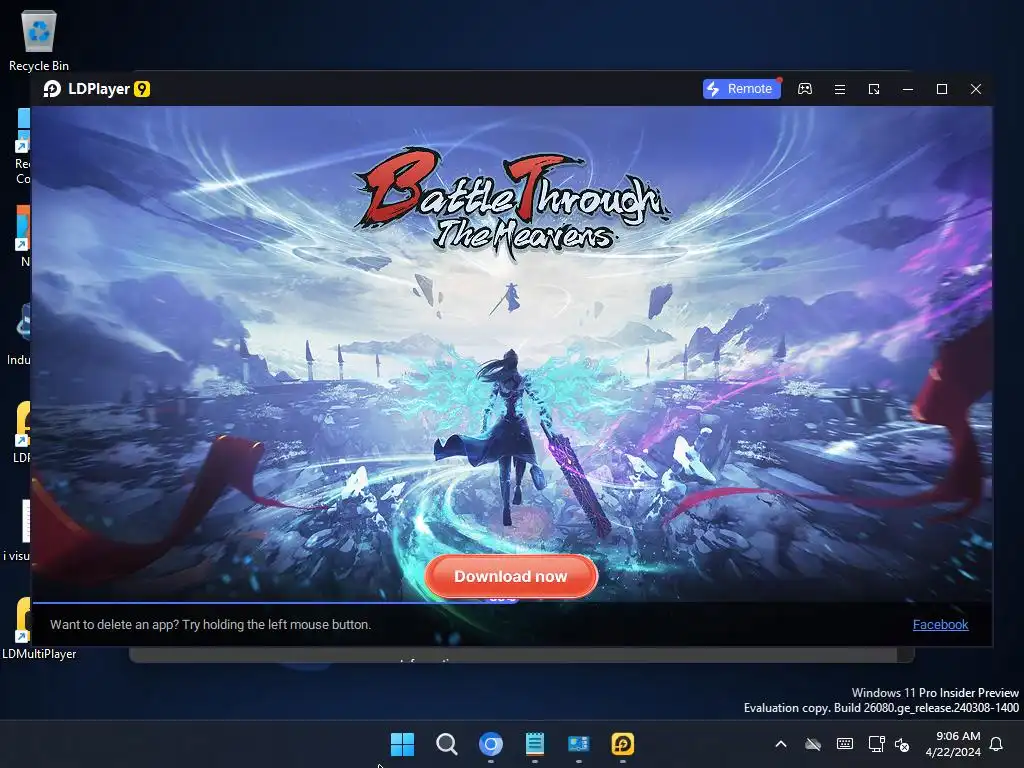Click the OneDrive cloud tray icon

click(812, 744)
